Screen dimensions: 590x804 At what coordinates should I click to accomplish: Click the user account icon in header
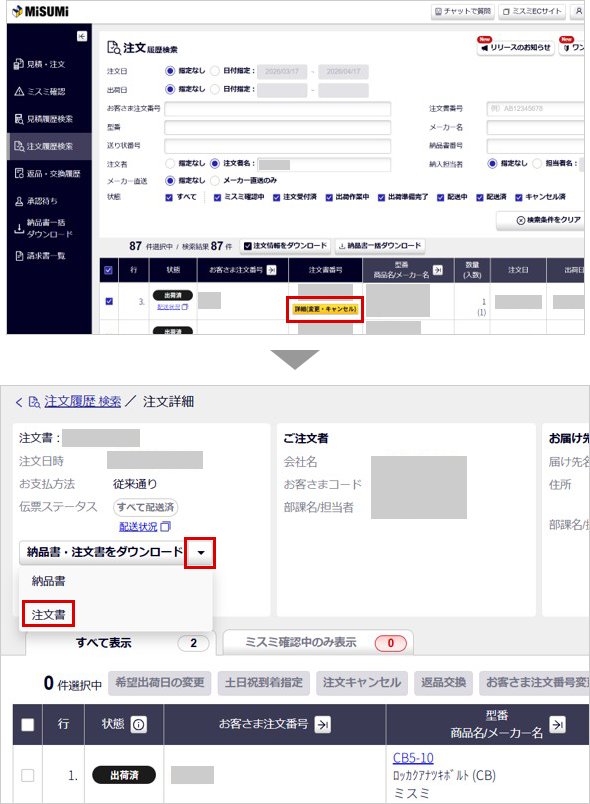578,11
